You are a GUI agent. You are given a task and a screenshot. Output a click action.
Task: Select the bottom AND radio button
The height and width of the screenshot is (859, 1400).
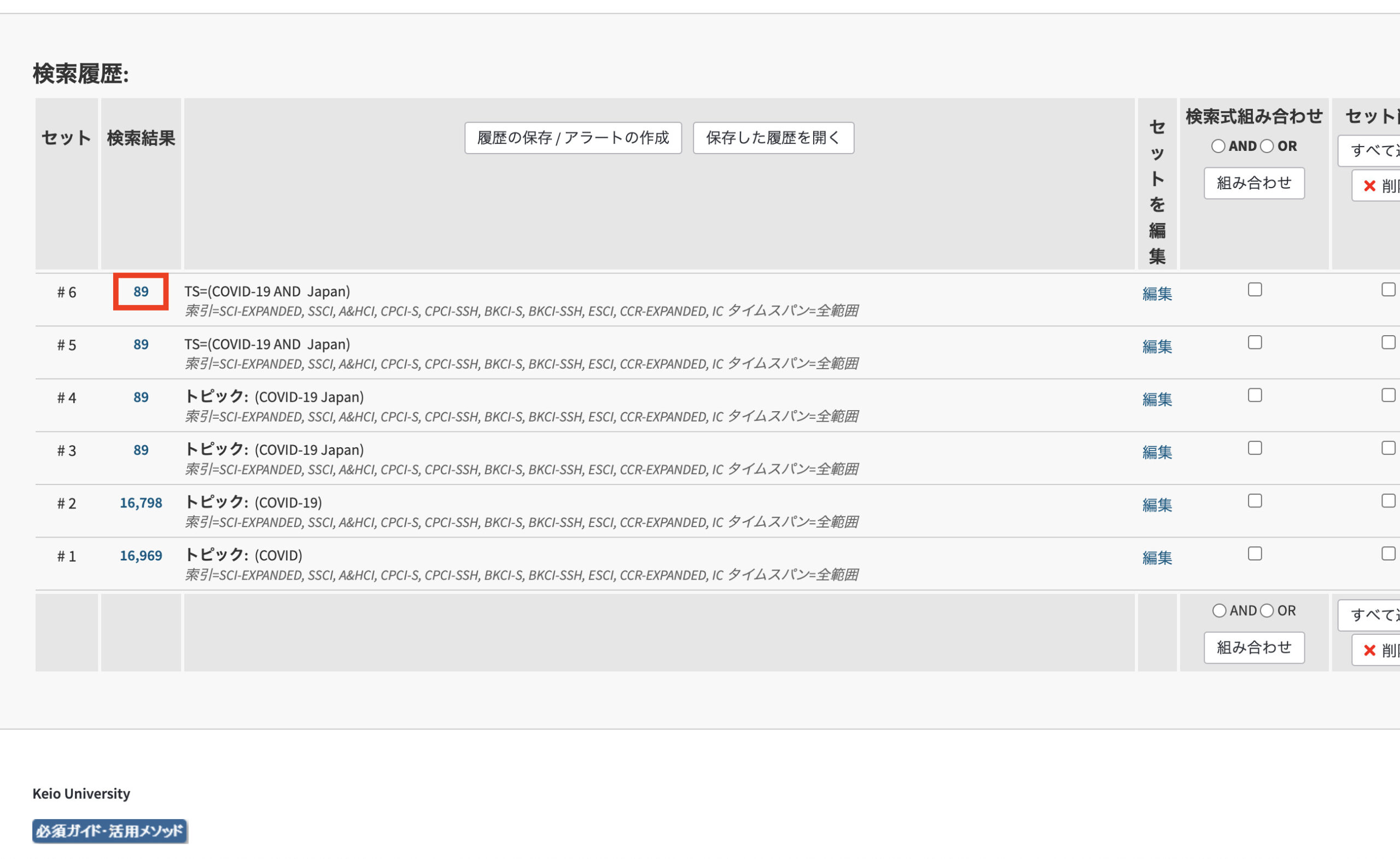(1220, 611)
